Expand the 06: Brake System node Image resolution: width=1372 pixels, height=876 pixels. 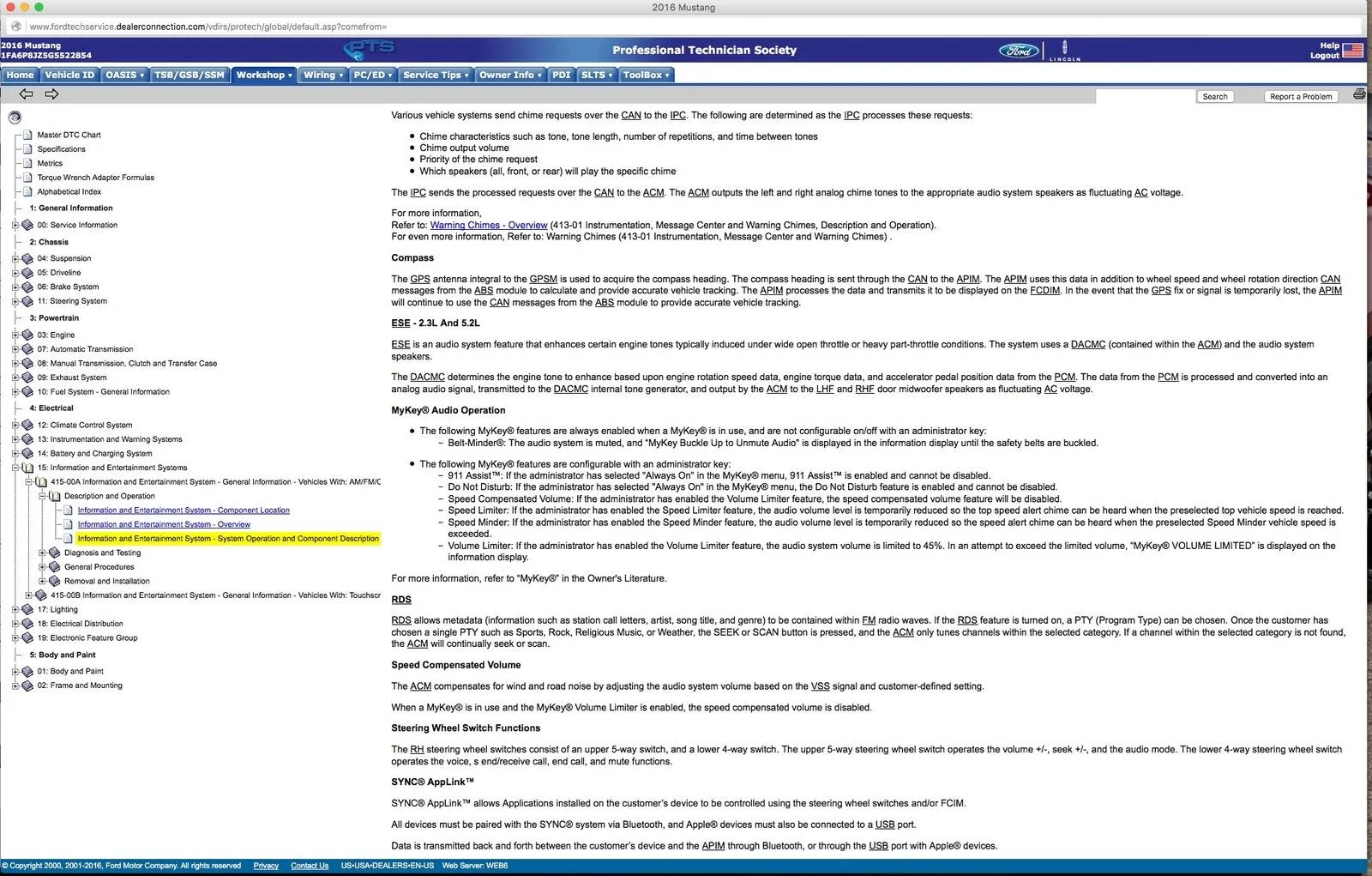(x=15, y=287)
